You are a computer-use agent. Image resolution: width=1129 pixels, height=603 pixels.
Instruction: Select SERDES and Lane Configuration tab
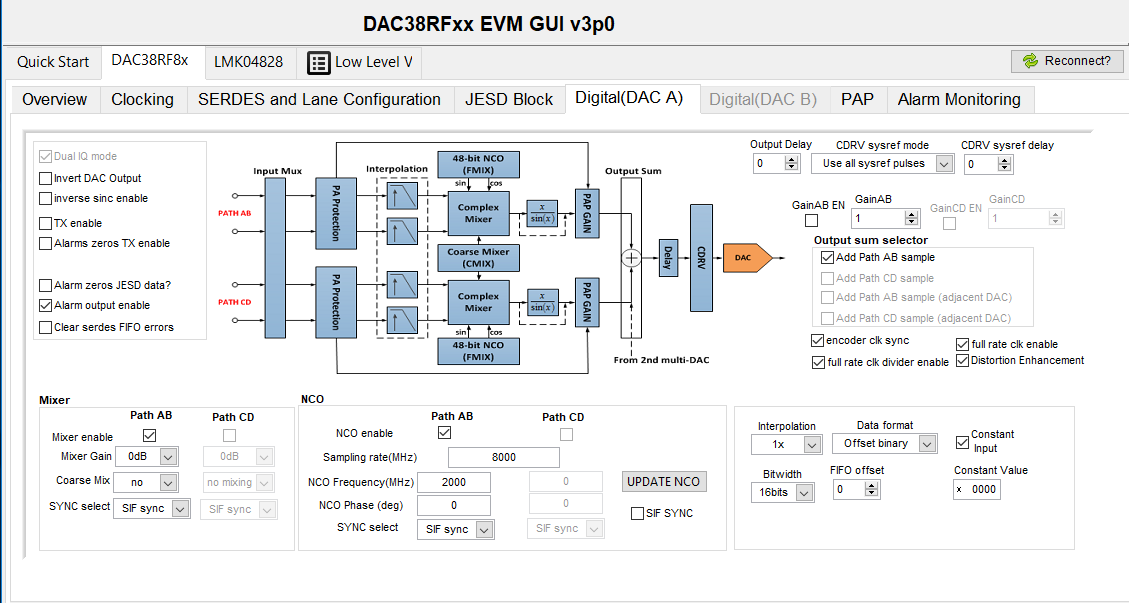(320, 99)
